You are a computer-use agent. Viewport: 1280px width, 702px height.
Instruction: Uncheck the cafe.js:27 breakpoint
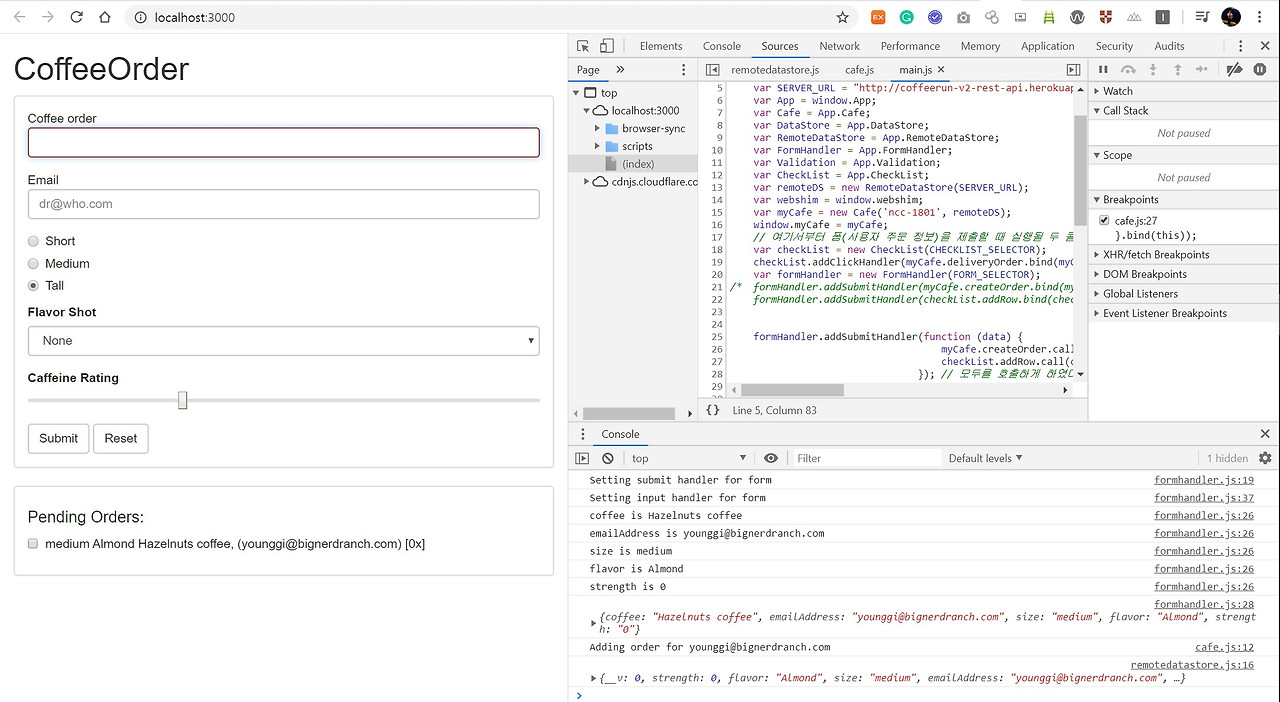(1104, 220)
